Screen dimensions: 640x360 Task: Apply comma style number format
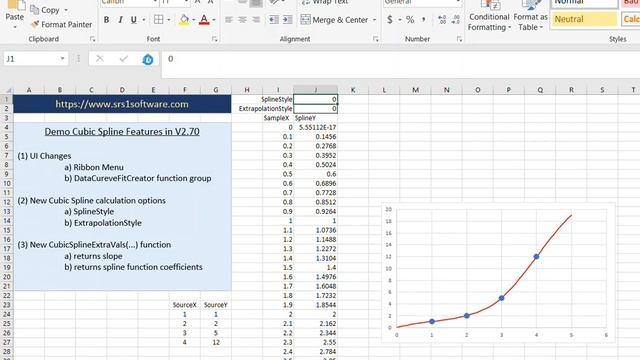424,20
